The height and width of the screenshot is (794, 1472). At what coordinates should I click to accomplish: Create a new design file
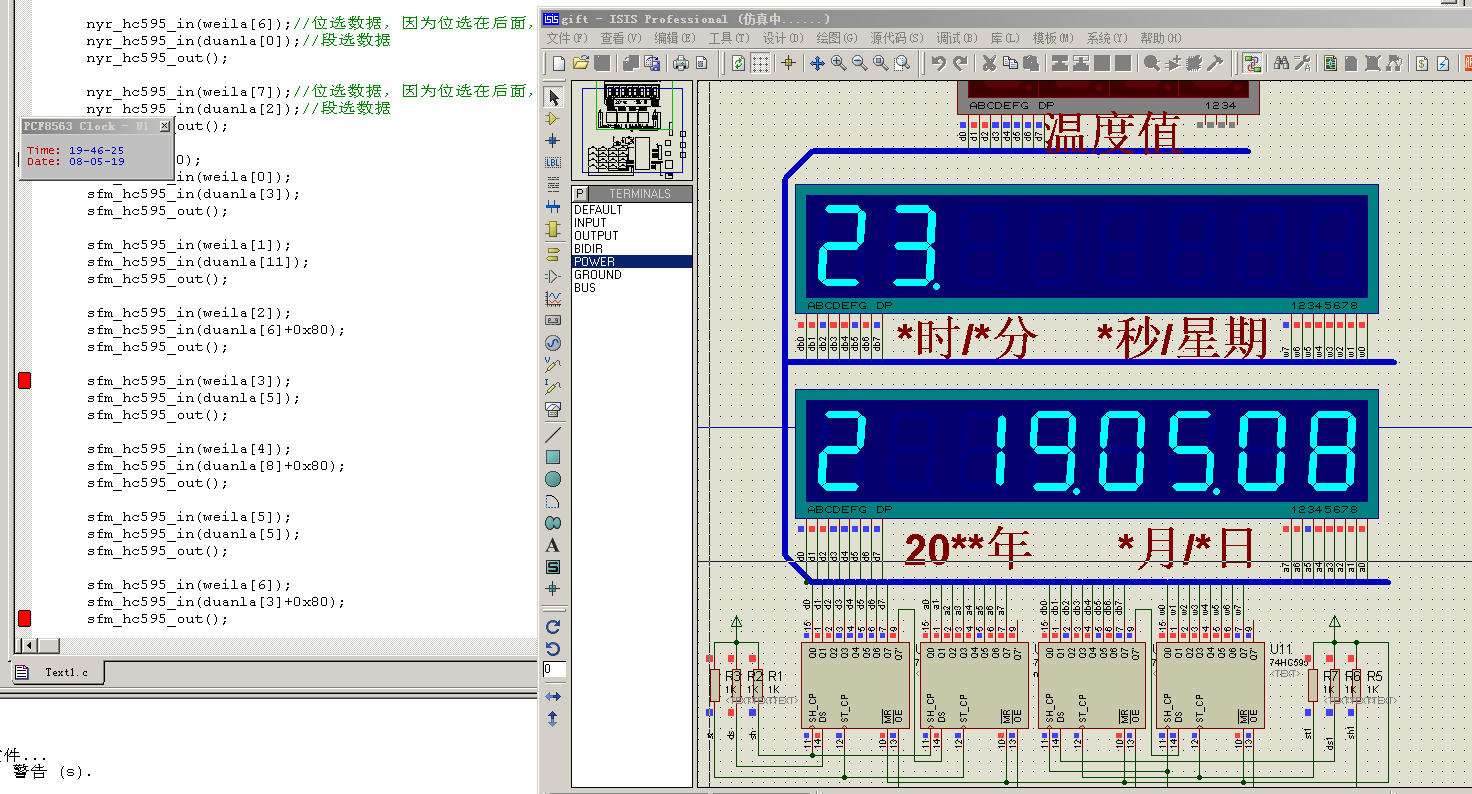[559, 63]
